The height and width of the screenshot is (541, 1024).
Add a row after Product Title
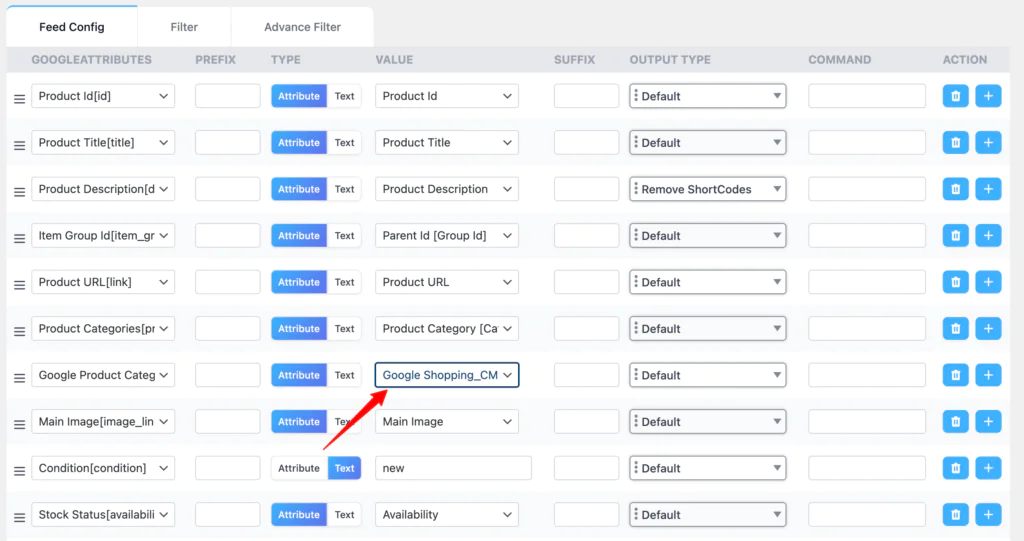coord(988,142)
